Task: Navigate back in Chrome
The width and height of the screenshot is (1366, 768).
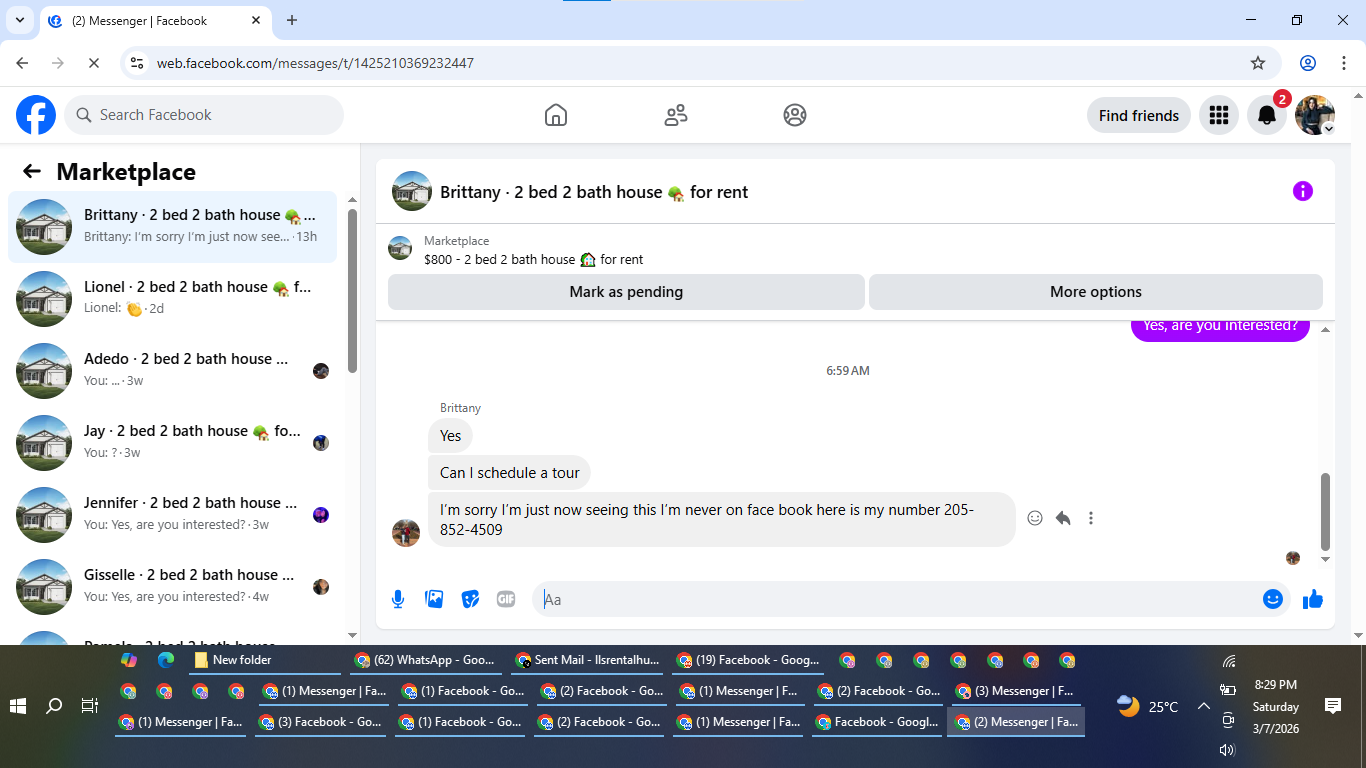Action: tap(22, 63)
